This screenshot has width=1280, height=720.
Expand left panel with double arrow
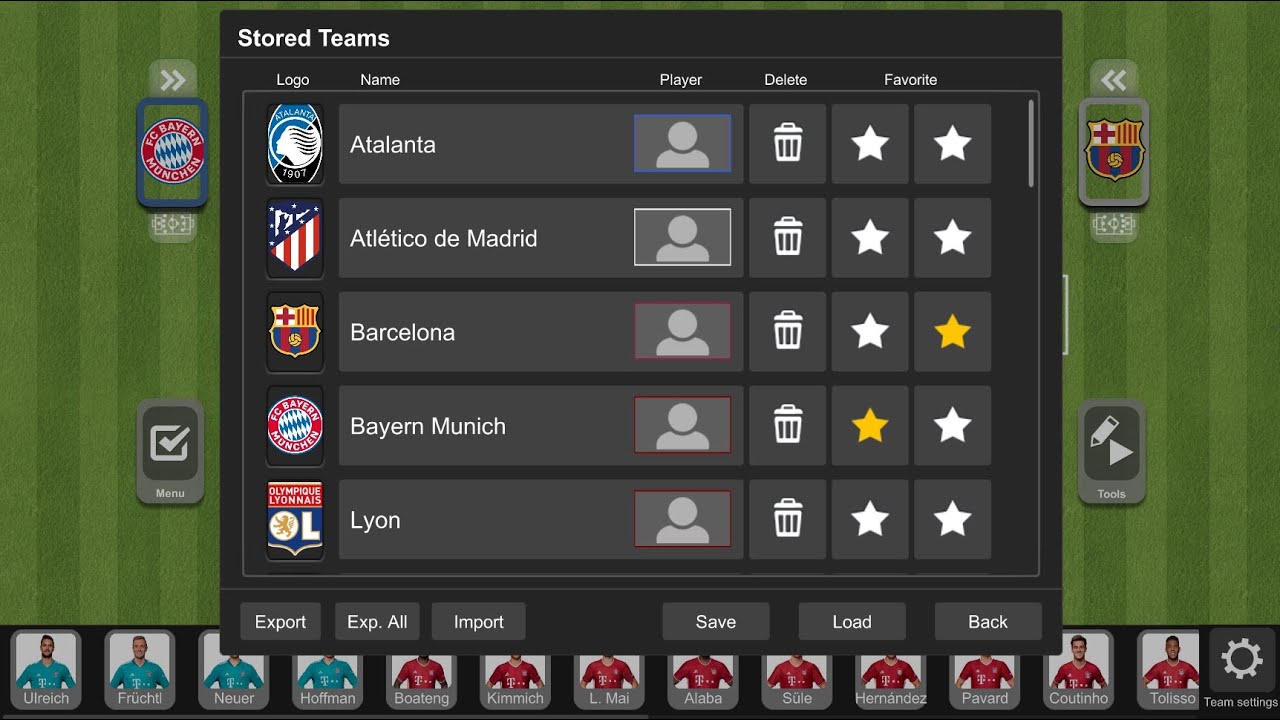tap(173, 80)
